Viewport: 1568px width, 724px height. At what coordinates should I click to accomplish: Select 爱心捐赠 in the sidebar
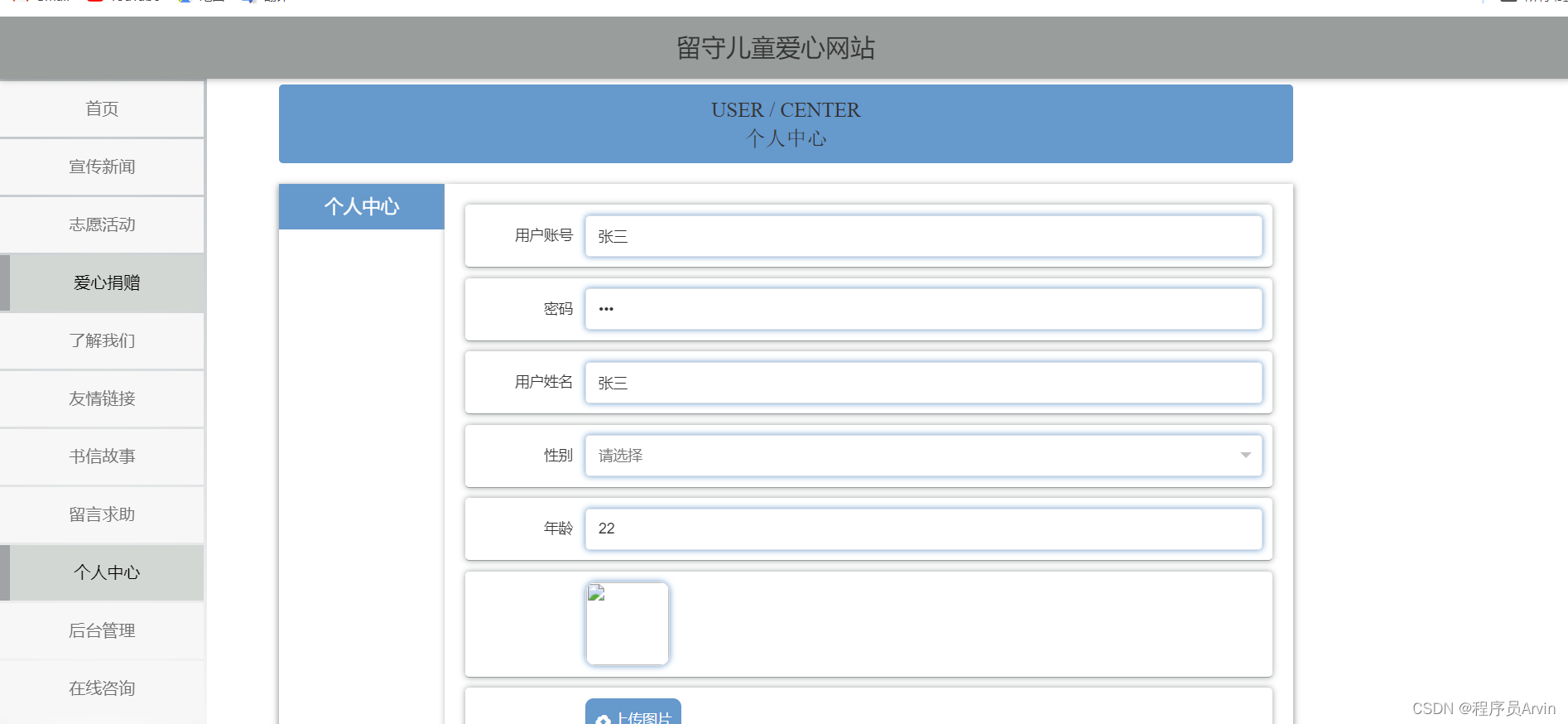point(102,282)
